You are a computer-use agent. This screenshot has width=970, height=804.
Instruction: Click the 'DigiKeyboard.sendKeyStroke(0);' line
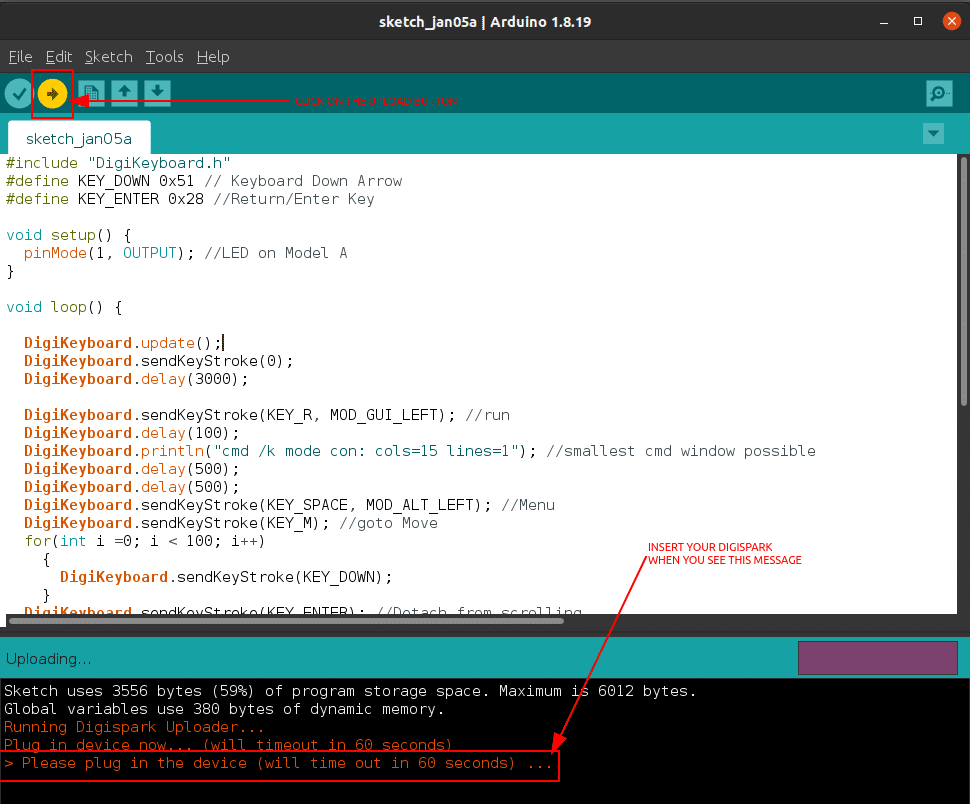[x=158, y=361]
